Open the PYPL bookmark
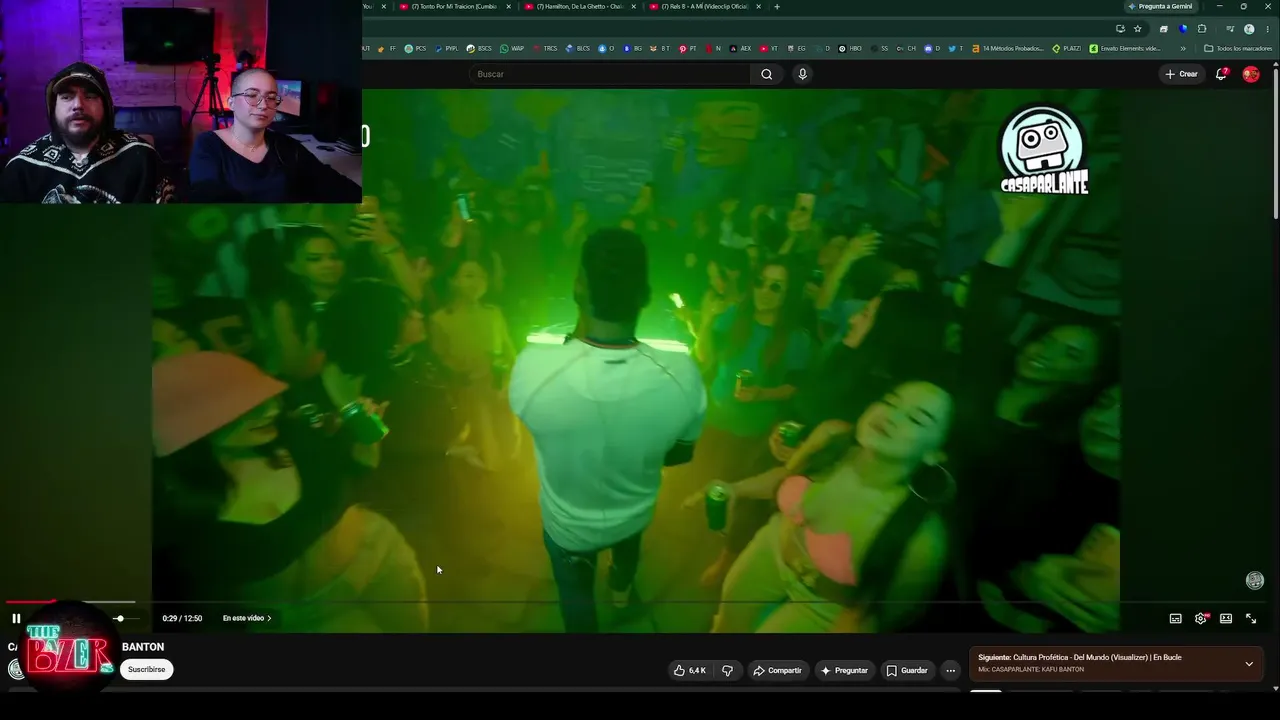Screen dimensions: 1280x720 tap(446, 48)
